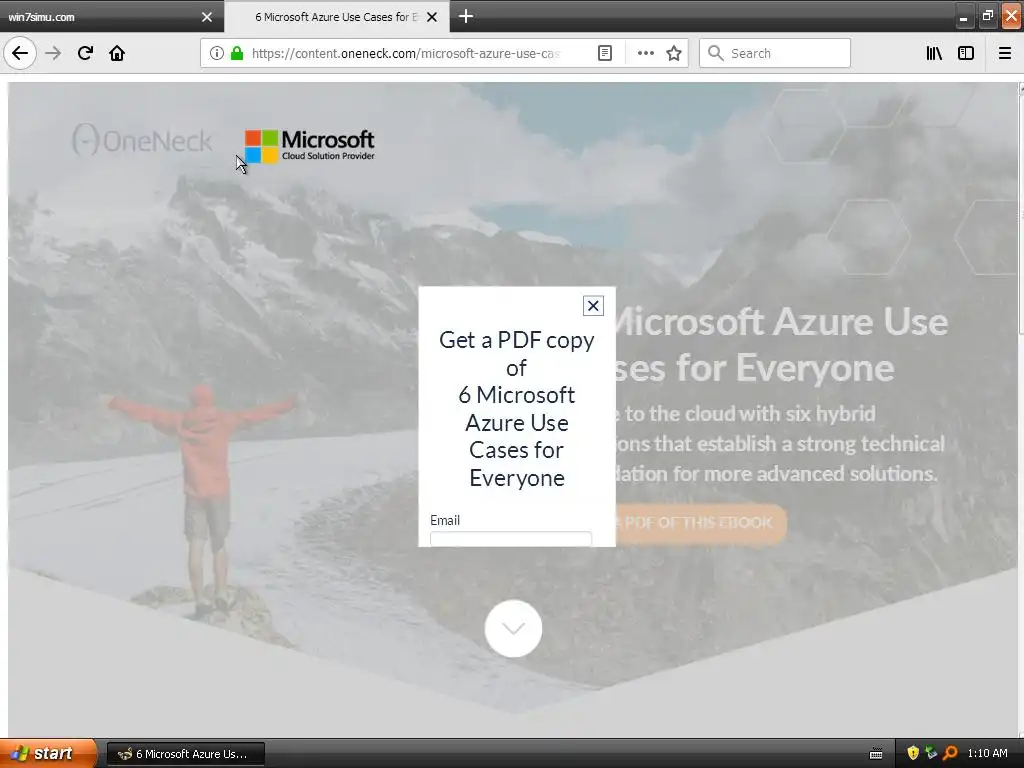Click the network connection tray icon

[x=931, y=753]
